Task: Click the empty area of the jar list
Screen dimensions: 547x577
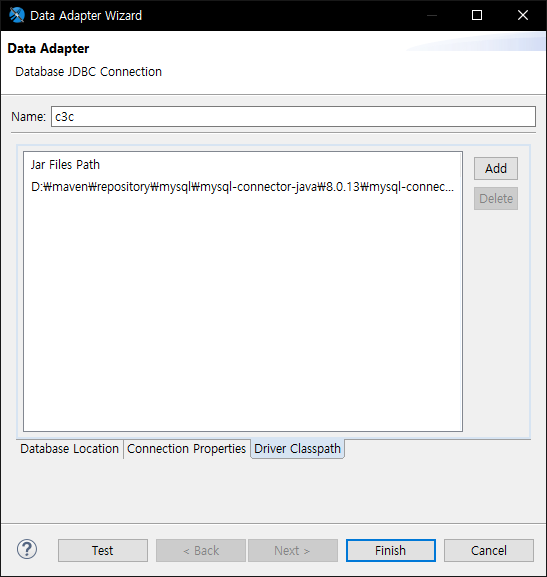Action: 242,313
